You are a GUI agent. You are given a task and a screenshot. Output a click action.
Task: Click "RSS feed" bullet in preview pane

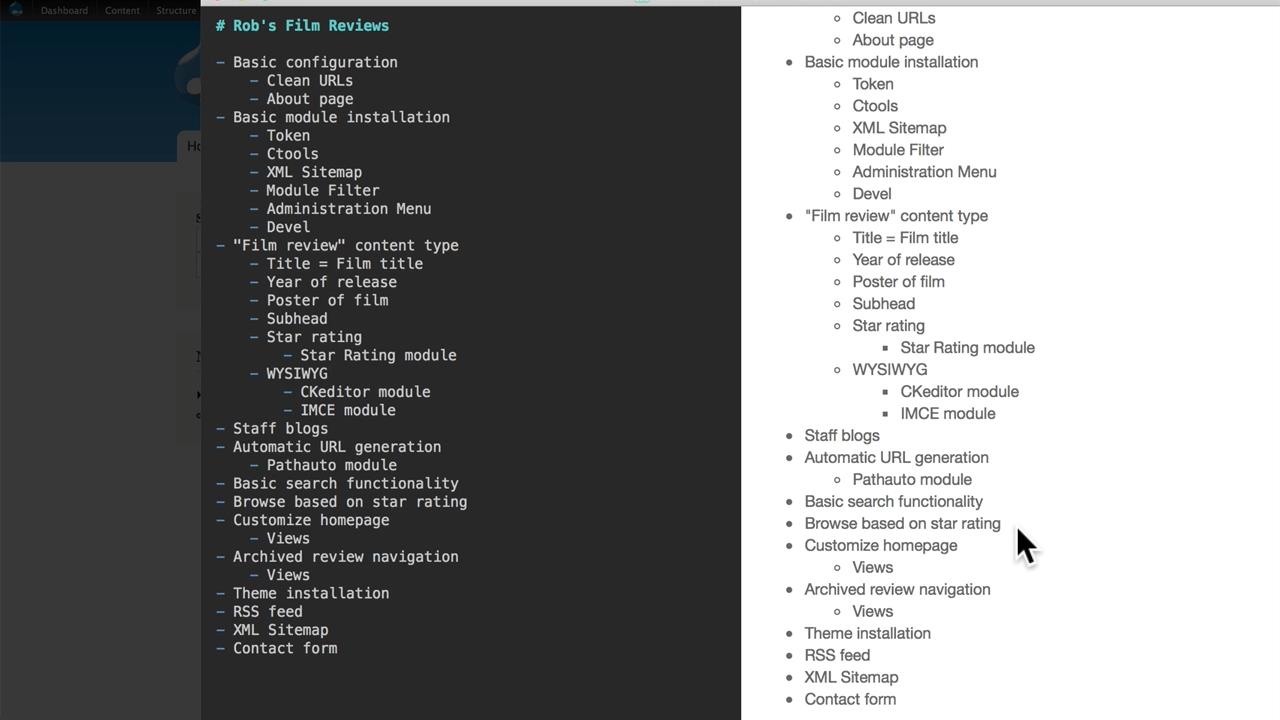(837, 656)
